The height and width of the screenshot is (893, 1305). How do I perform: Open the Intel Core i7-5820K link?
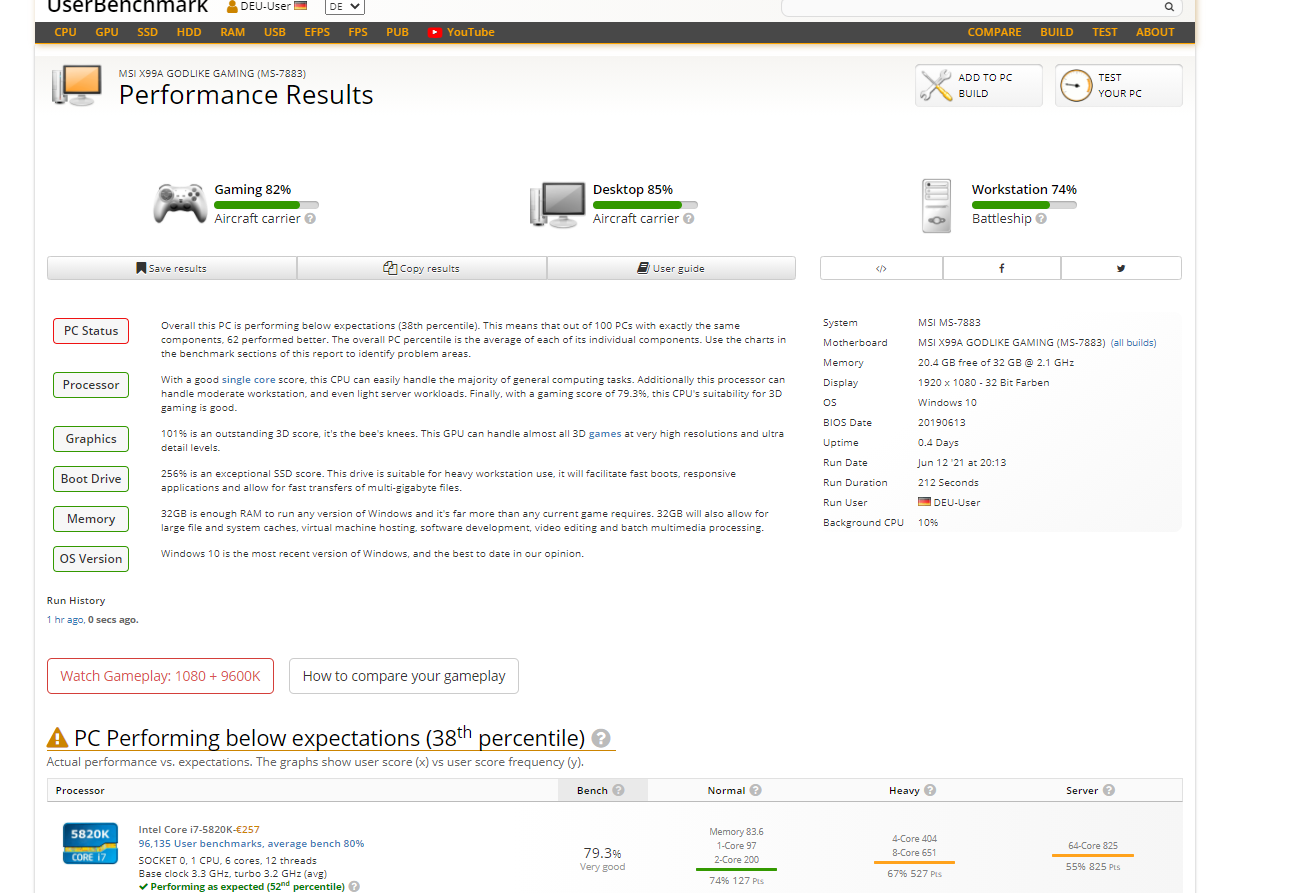(186, 829)
